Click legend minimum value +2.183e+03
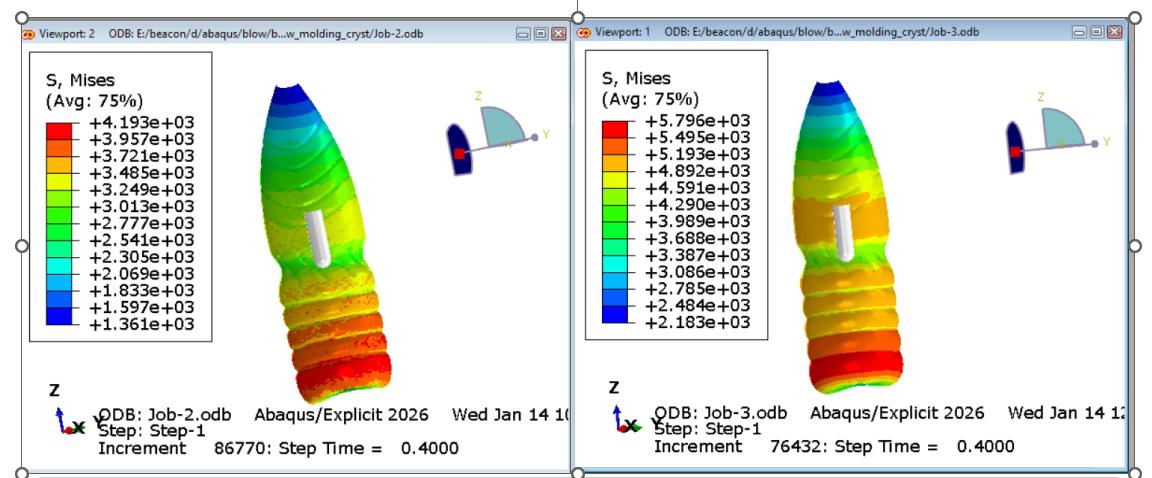Screen dimensions: 1152x478 [698, 322]
